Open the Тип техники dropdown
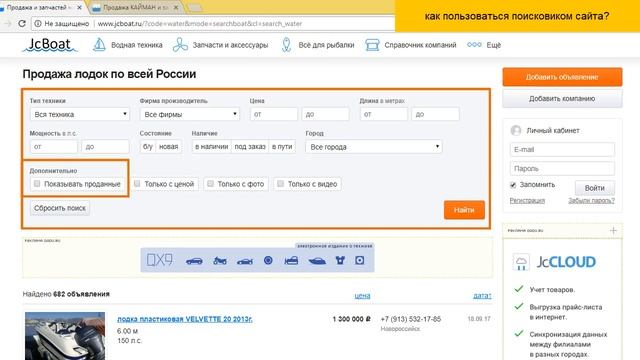 80,114
